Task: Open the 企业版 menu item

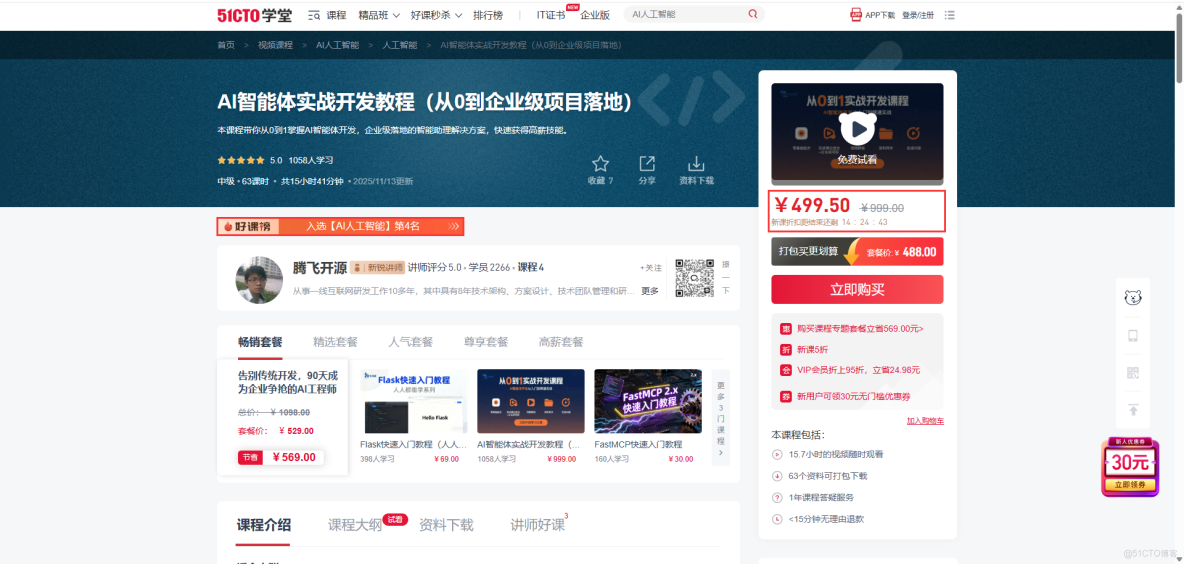Action: (x=595, y=15)
